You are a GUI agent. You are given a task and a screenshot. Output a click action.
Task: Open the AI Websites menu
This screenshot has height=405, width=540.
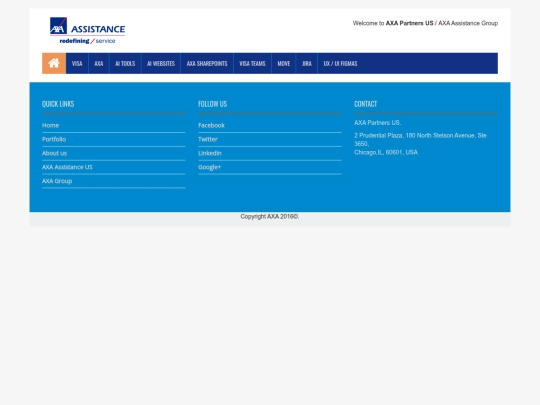161,63
